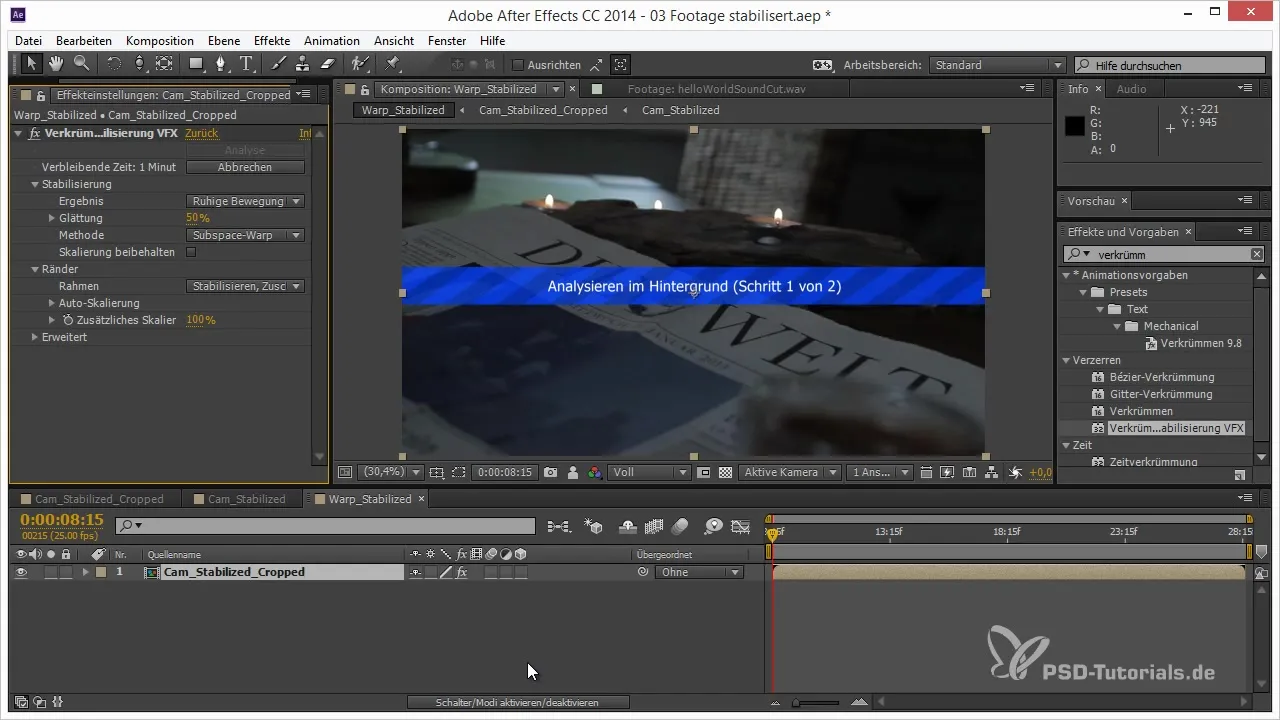Select the Pan Behind anchor tool
This screenshot has height=720, width=1280.
click(164, 64)
